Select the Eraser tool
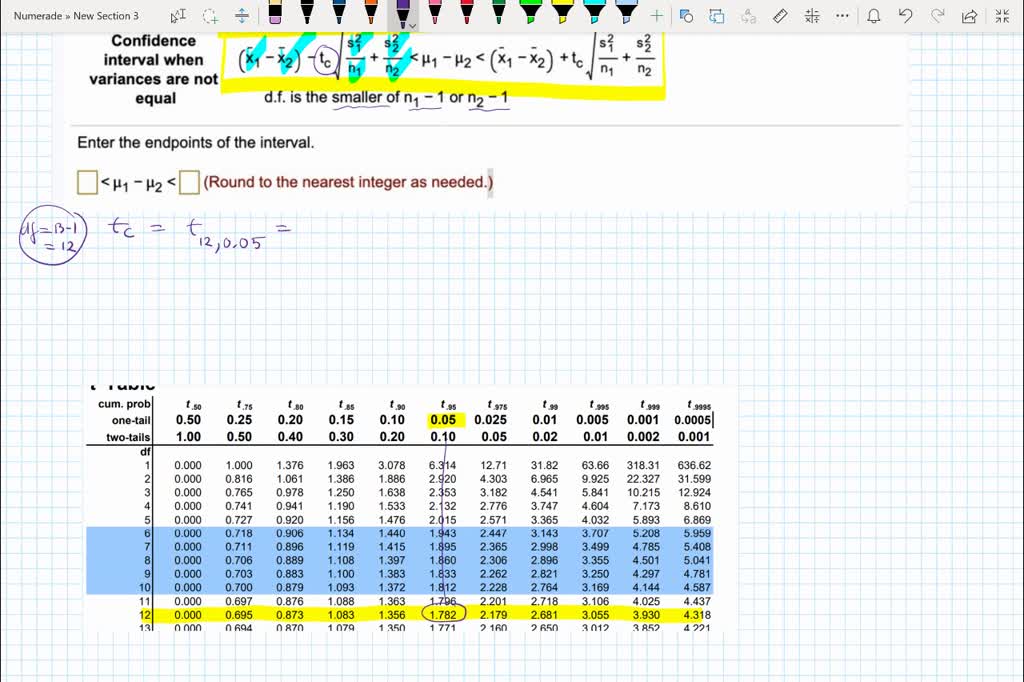The height and width of the screenshot is (682, 1024). [x=275, y=14]
